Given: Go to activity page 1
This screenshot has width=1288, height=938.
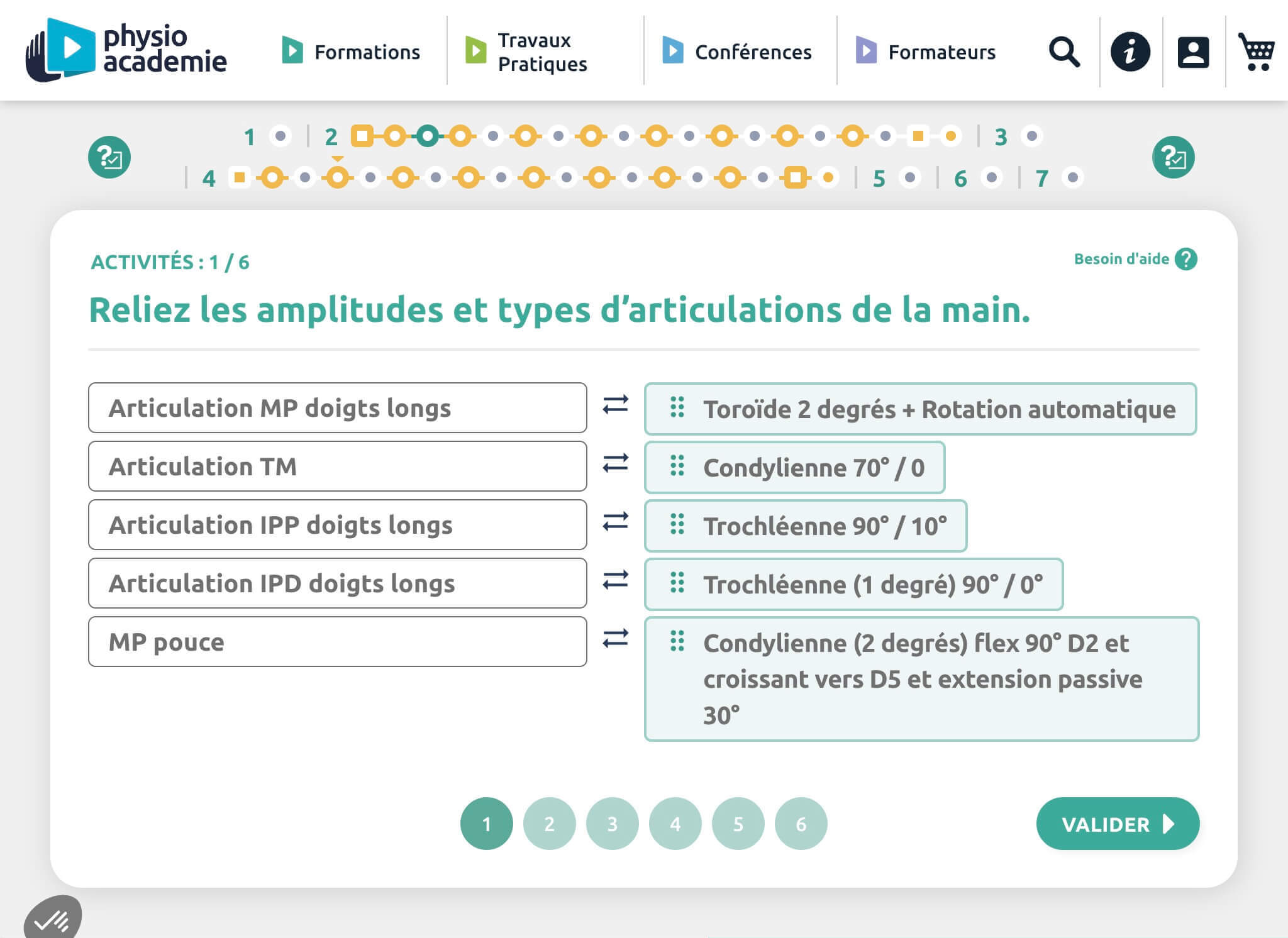Looking at the screenshot, I should 487,824.
